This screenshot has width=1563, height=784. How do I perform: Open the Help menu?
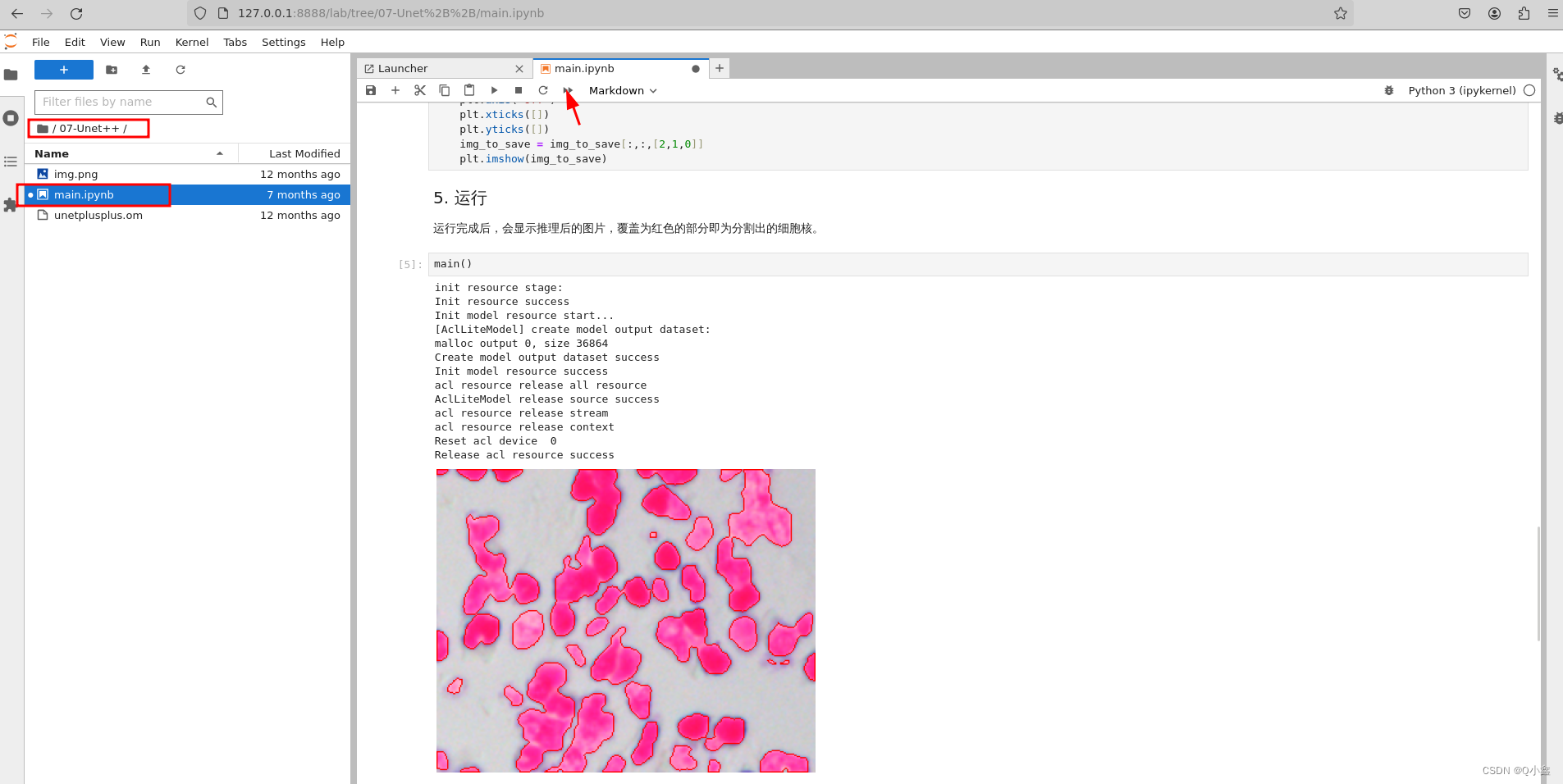click(x=332, y=42)
